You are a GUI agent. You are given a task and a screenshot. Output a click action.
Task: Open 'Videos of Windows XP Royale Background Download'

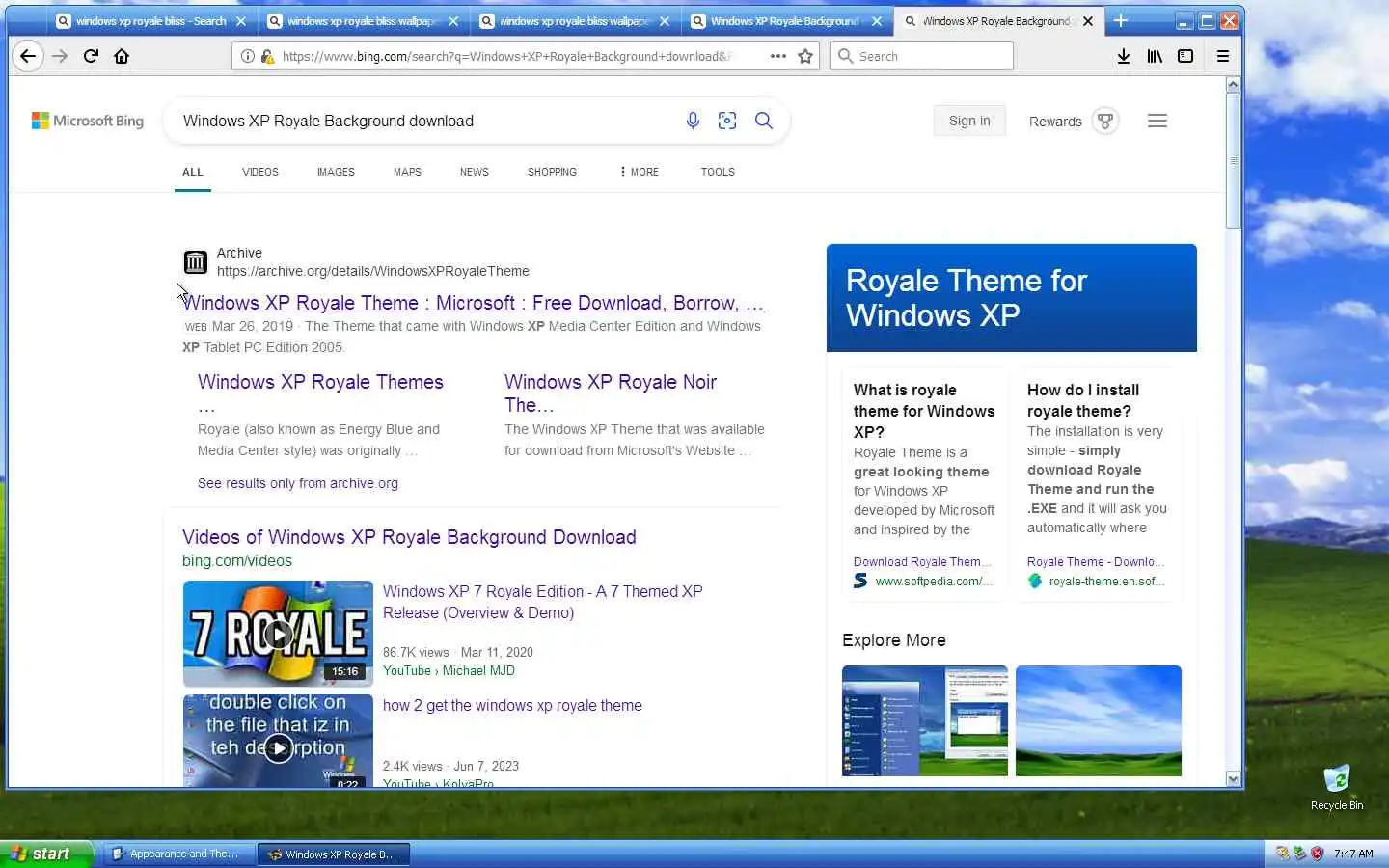pyautogui.click(x=409, y=537)
